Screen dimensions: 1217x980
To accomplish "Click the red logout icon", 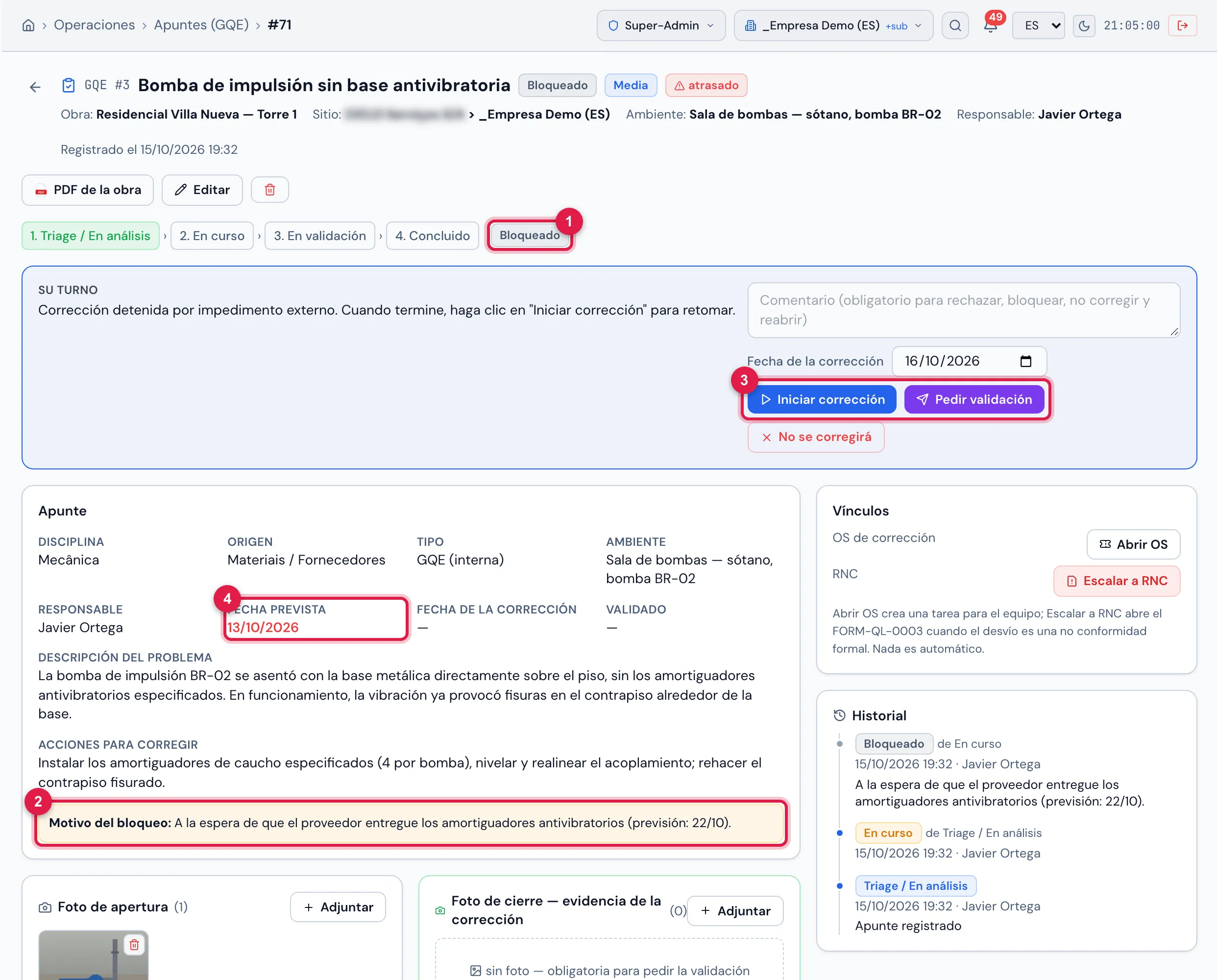I will coord(1183,25).
